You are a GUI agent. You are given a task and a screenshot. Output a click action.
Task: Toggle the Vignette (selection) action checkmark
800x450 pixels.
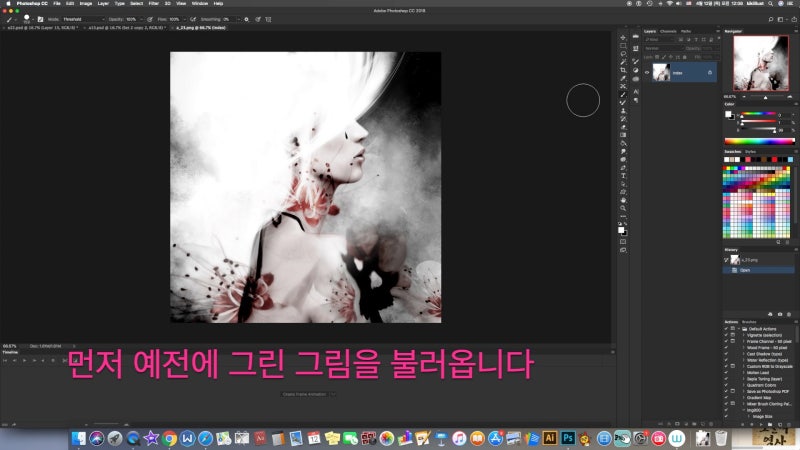click(726, 335)
